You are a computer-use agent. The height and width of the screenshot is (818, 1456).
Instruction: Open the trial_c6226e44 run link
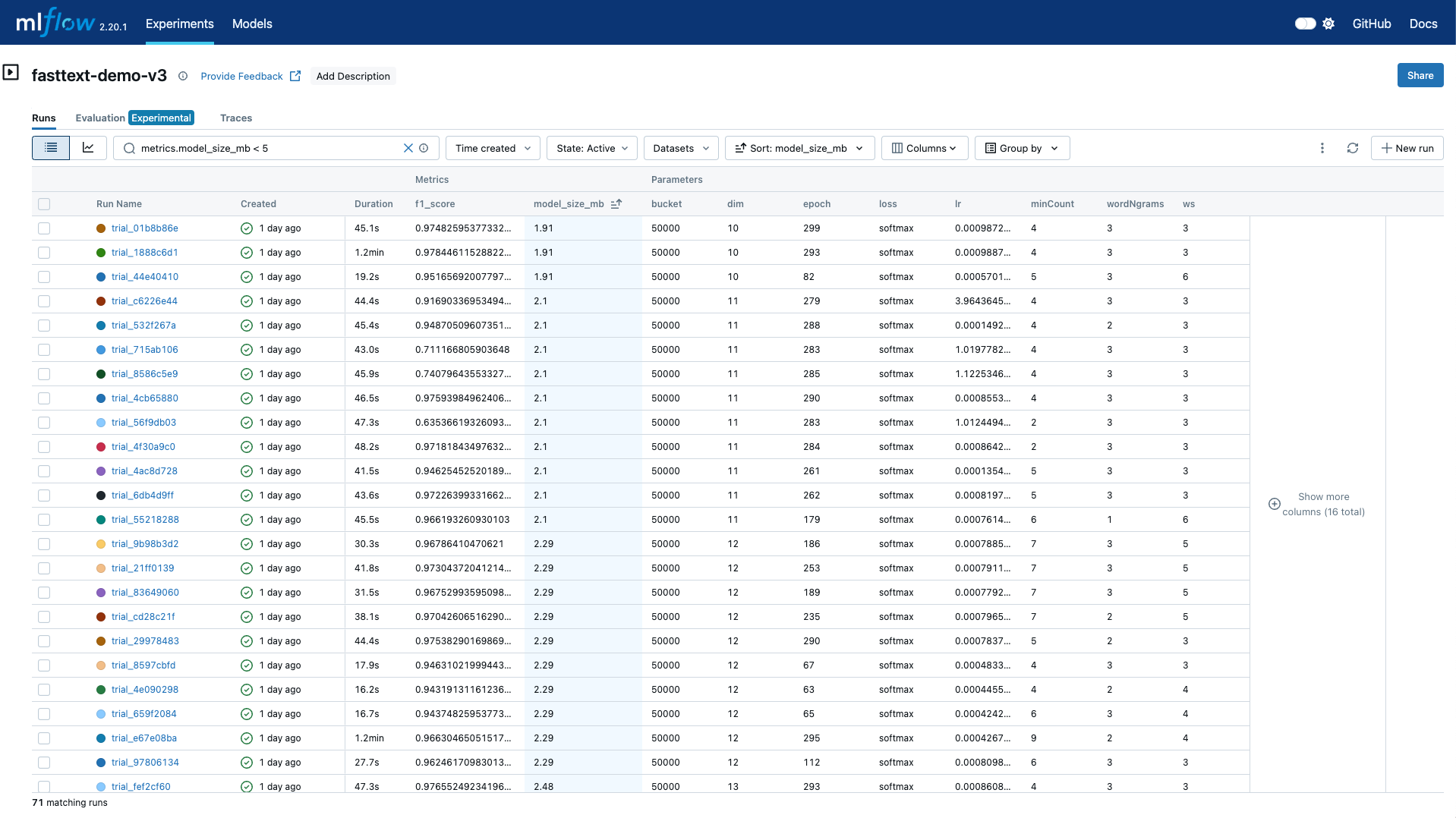(144, 301)
